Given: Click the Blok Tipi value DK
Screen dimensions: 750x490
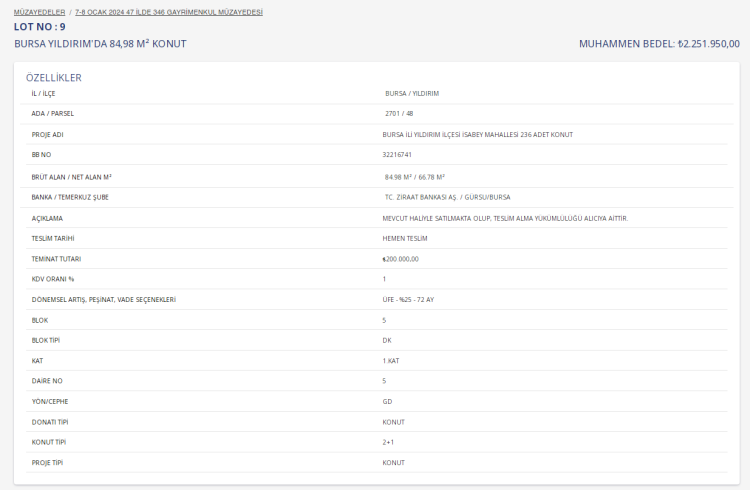Looking at the screenshot, I should tap(387, 340).
